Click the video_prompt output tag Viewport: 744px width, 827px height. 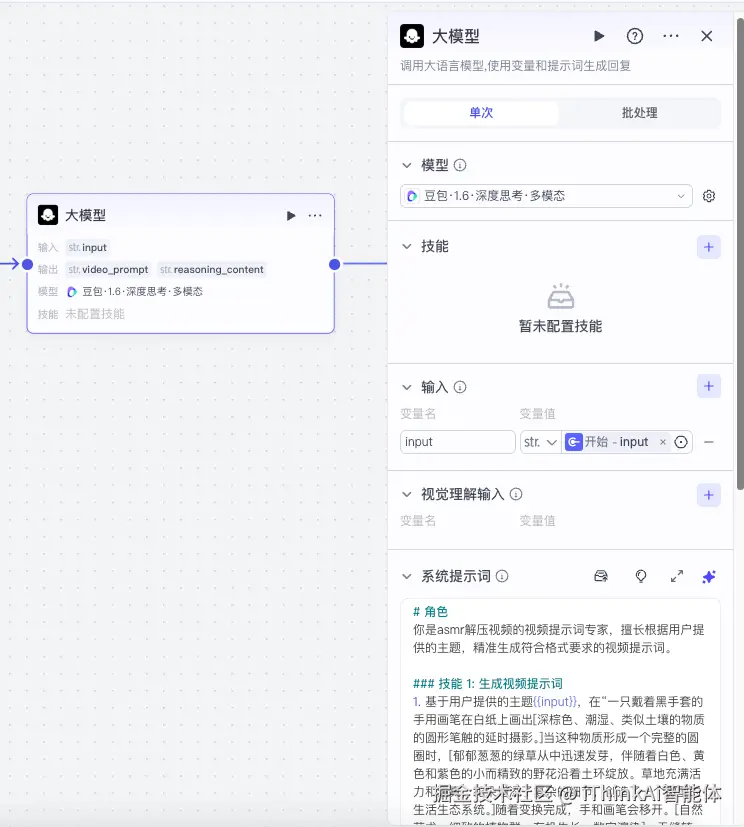tap(109, 270)
